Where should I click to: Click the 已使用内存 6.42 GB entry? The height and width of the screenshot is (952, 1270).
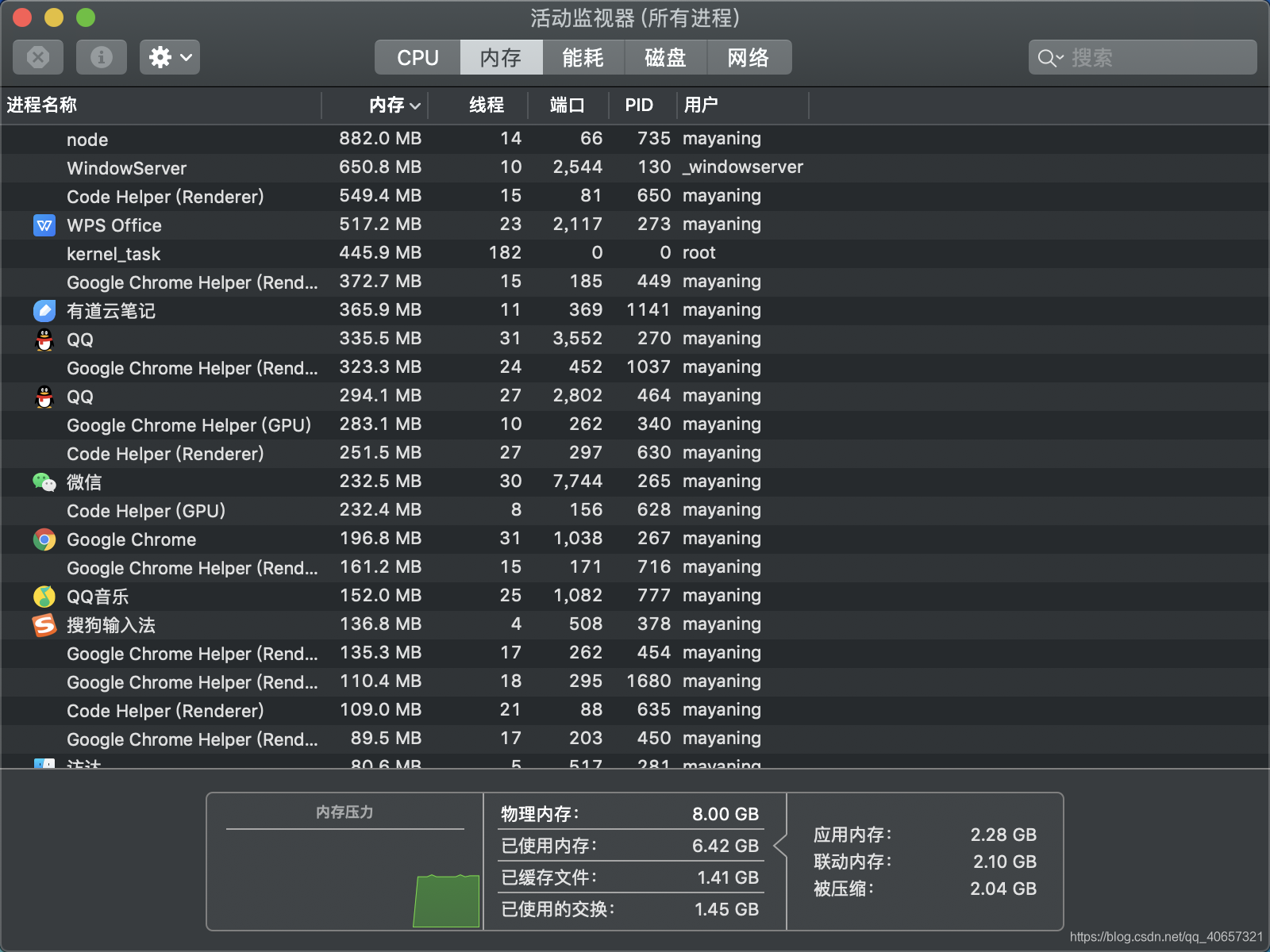click(630, 846)
